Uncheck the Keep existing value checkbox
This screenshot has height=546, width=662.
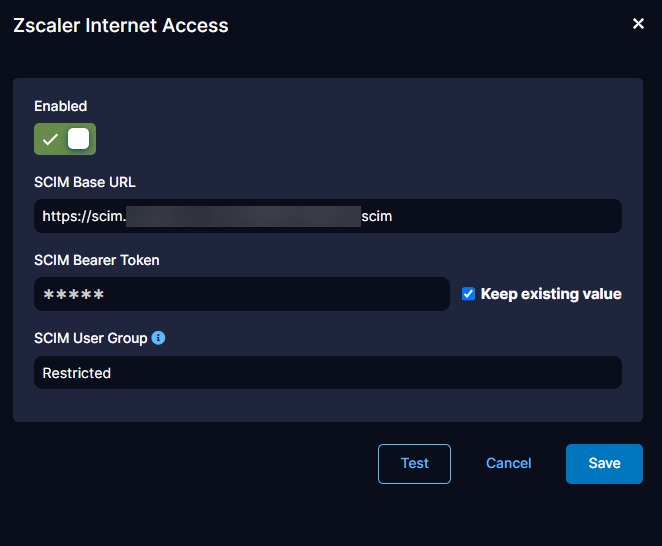468,294
